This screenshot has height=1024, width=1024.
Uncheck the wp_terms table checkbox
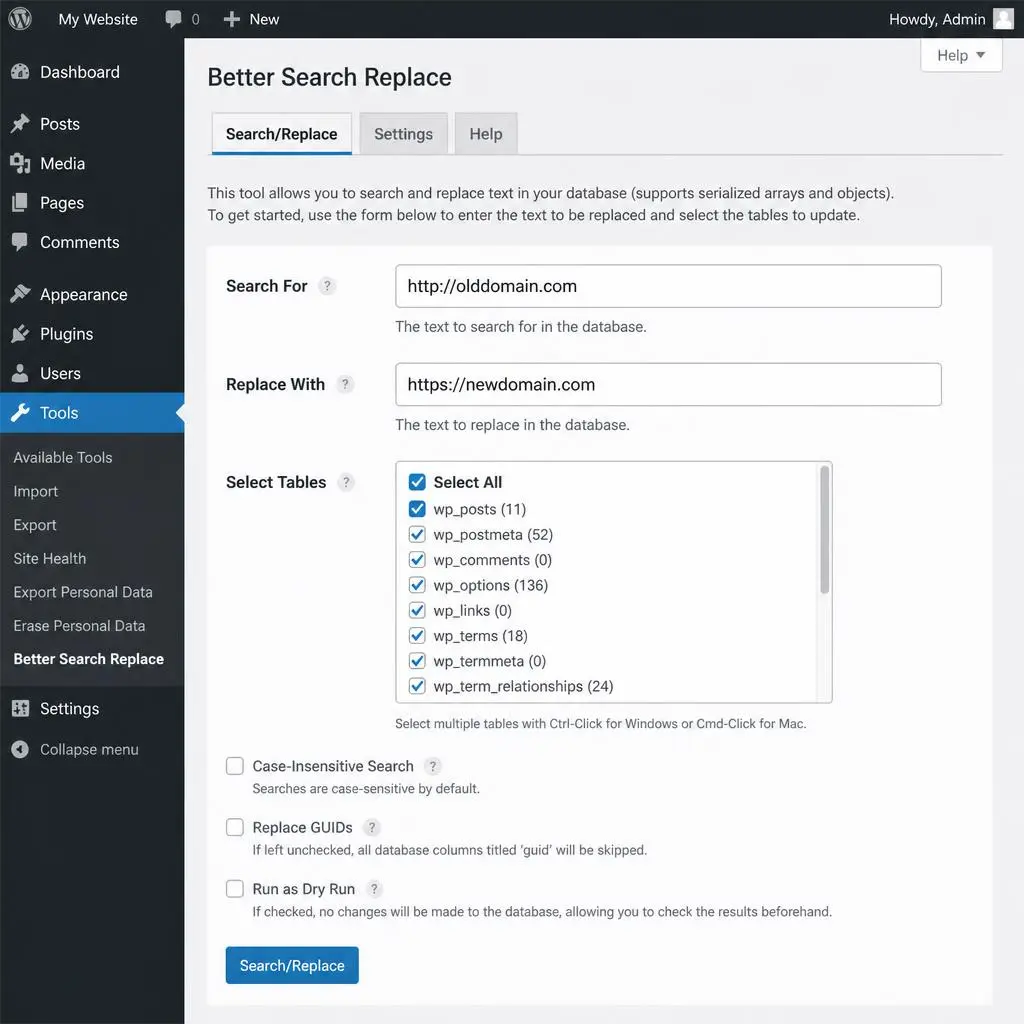[417, 635]
